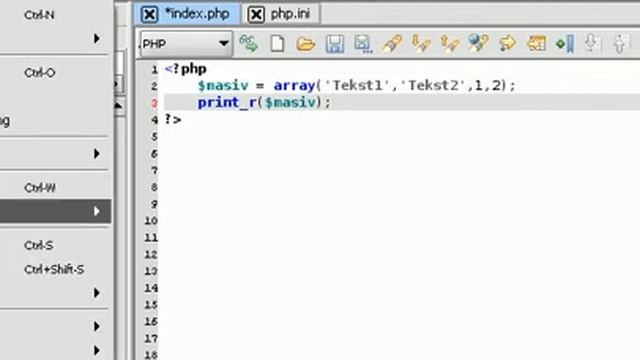Open a file using the folder icon

tap(306, 43)
